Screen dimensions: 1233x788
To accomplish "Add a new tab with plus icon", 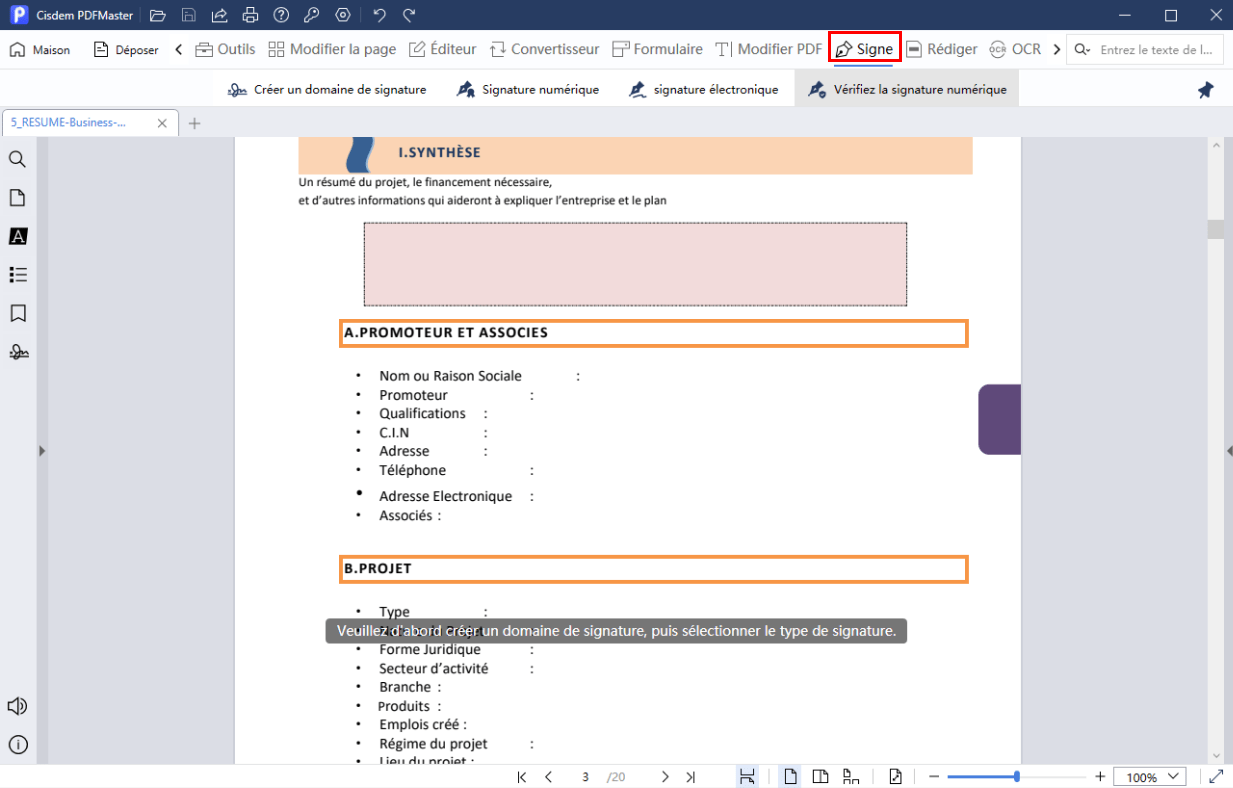I will (195, 123).
